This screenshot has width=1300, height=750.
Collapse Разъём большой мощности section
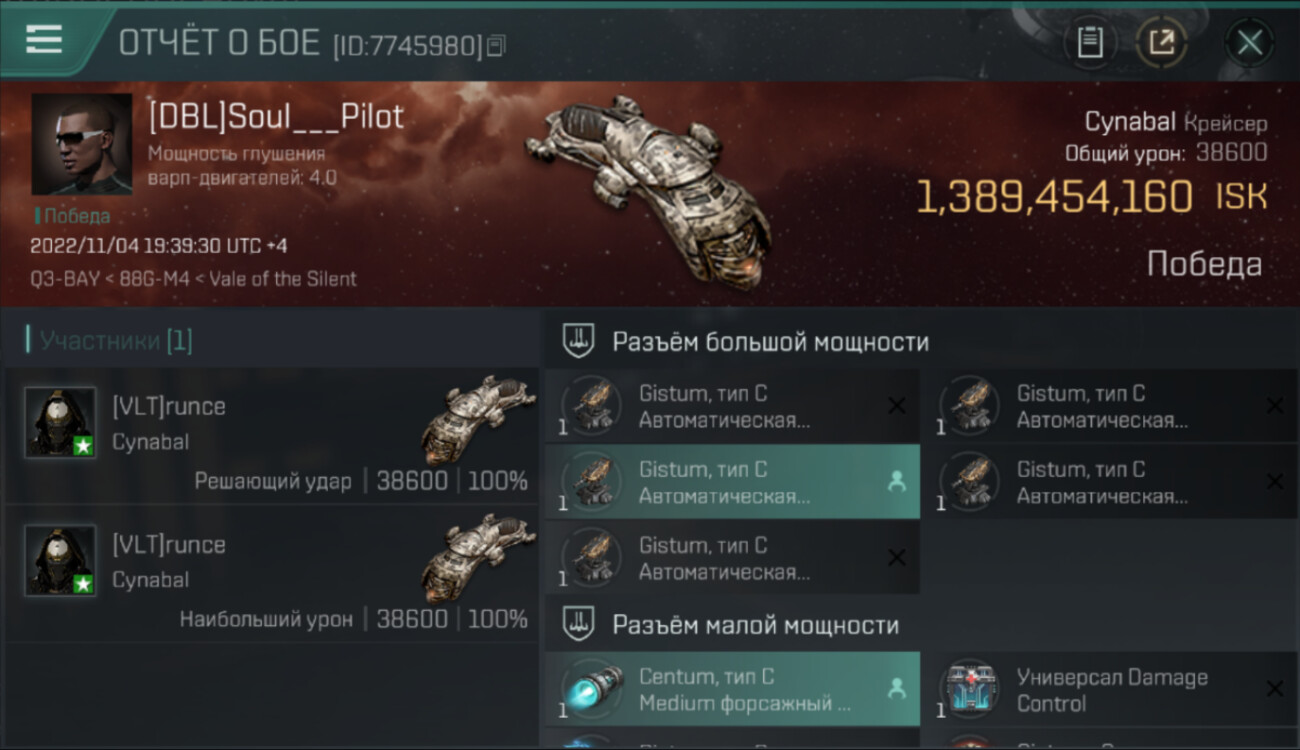pyautogui.click(x=770, y=342)
